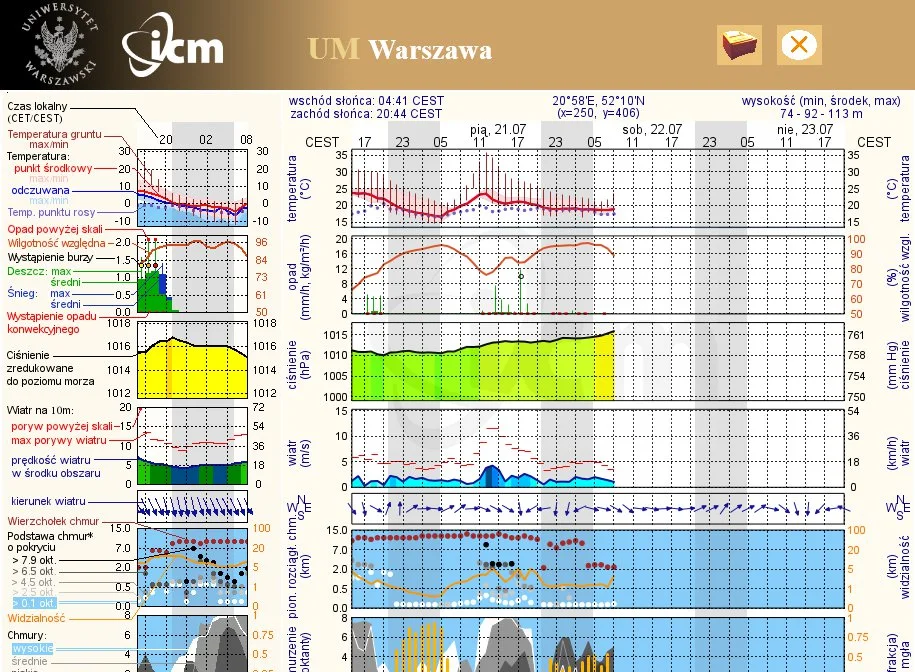Screen dimensions: 915x672
Task: Click the University of Warsaw eagle crest
Action: (x=59, y=45)
